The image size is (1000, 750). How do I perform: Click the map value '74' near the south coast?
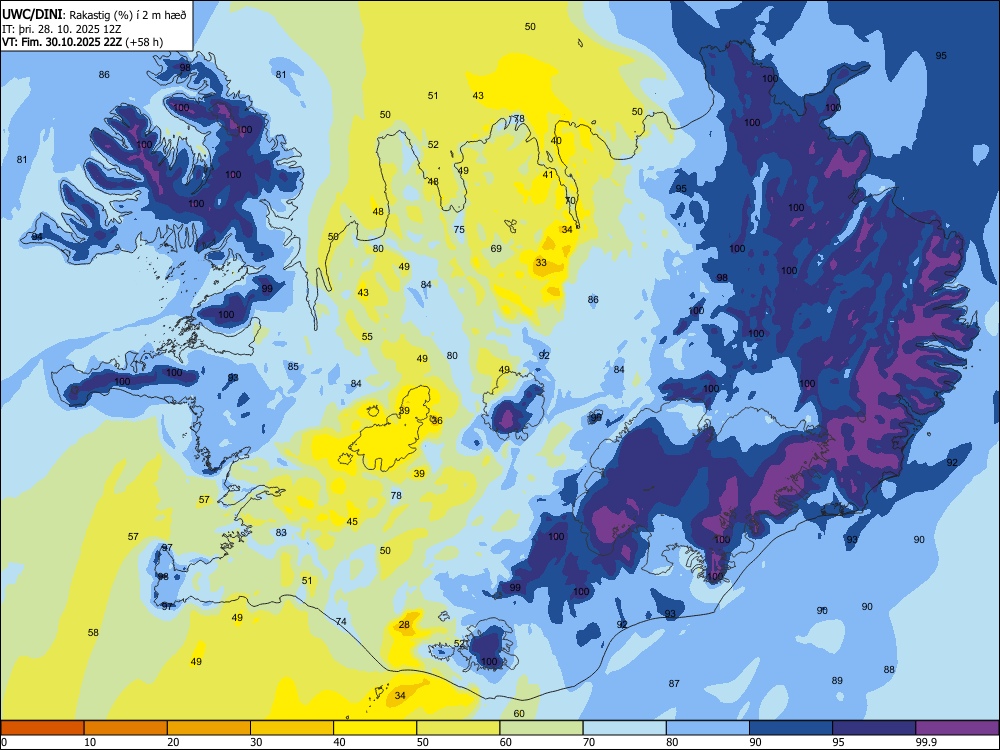point(341,621)
